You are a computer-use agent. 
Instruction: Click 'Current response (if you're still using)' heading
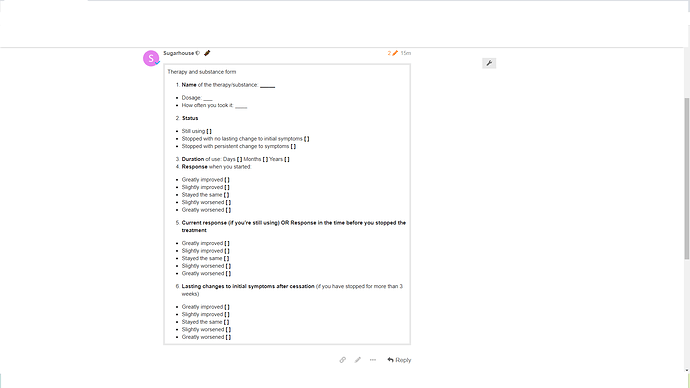pyautogui.click(x=294, y=227)
